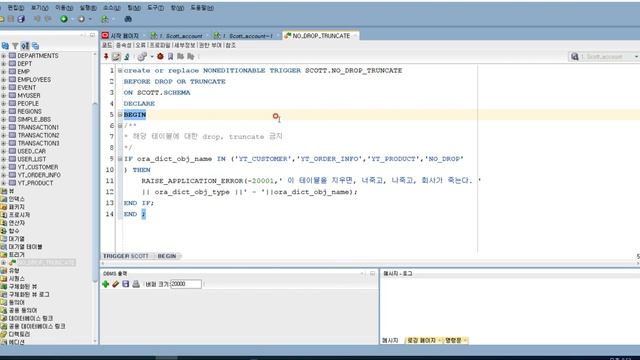Screen dimensions: 640x360
Task: Open the 세부정보 sub-tab
Action: (x=185, y=45)
